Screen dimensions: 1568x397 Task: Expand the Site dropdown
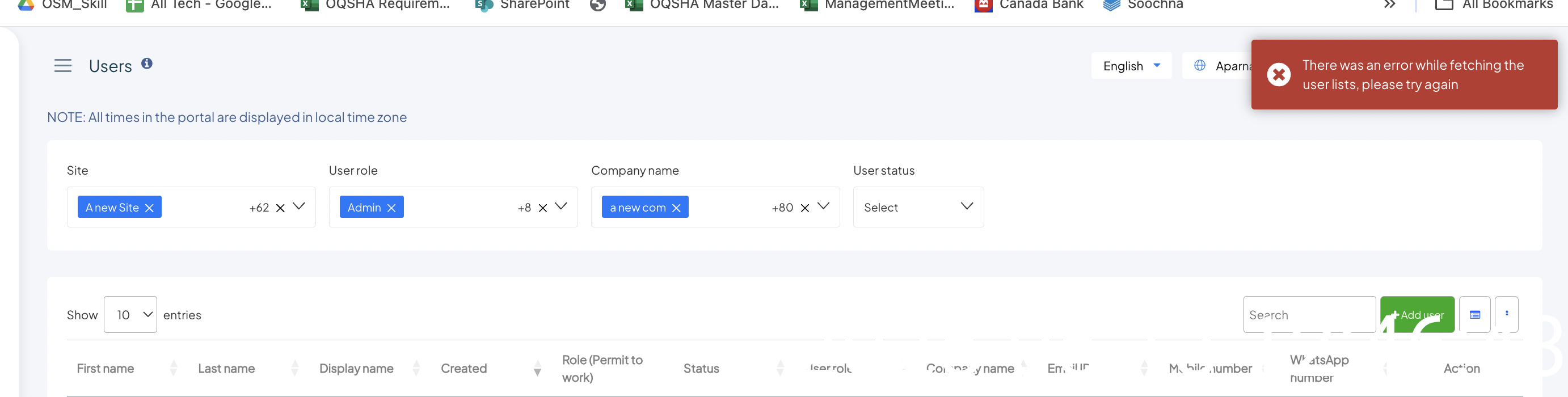pyautogui.click(x=299, y=206)
